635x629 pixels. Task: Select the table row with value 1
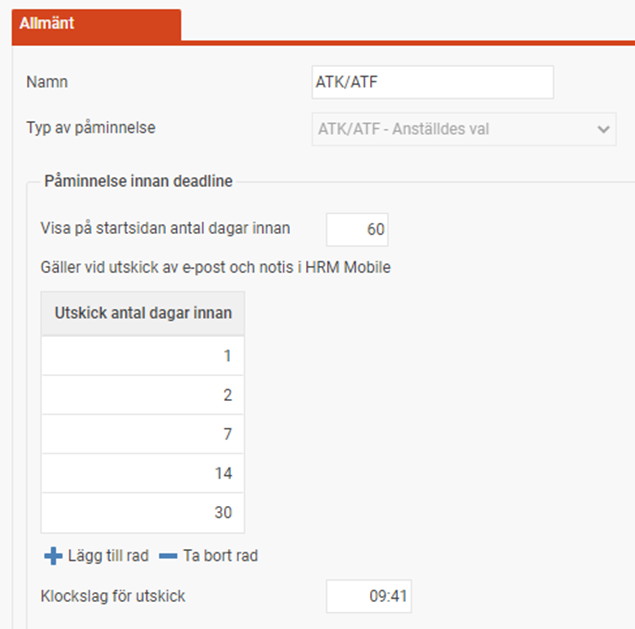[142, 356]
